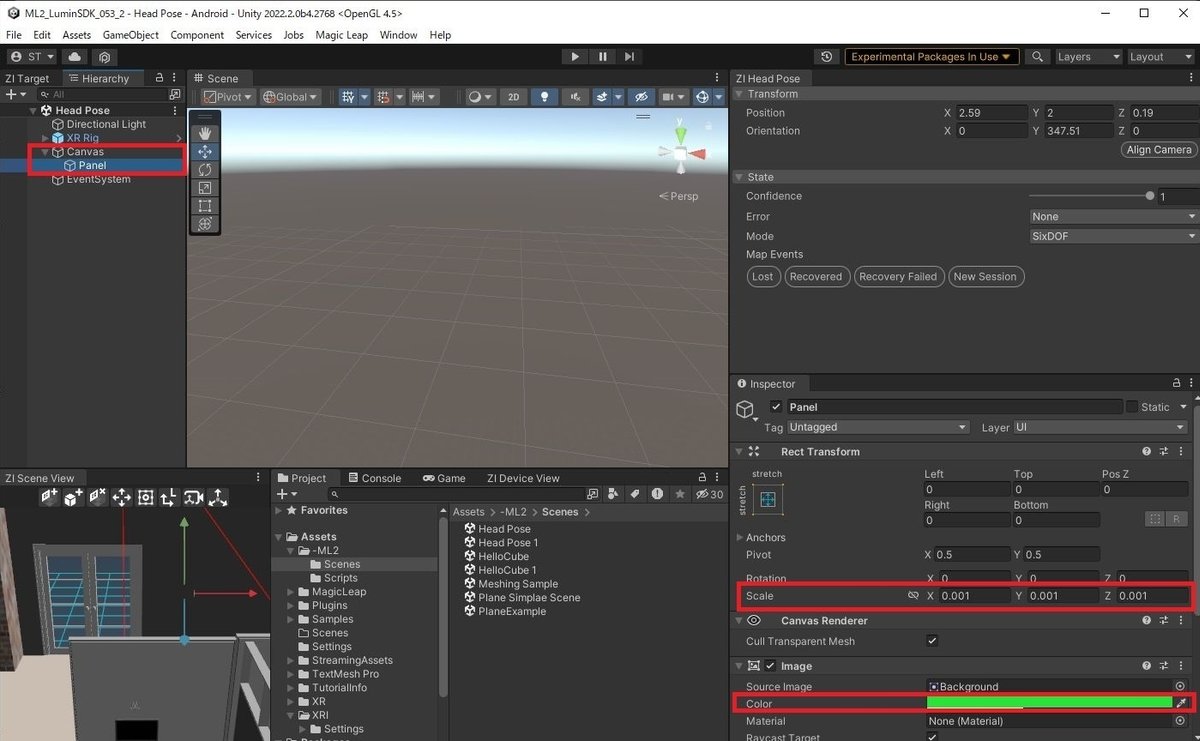Open the Undo History icon
This screenshot has height=741, width=1200.
click(x=826, y=57)
